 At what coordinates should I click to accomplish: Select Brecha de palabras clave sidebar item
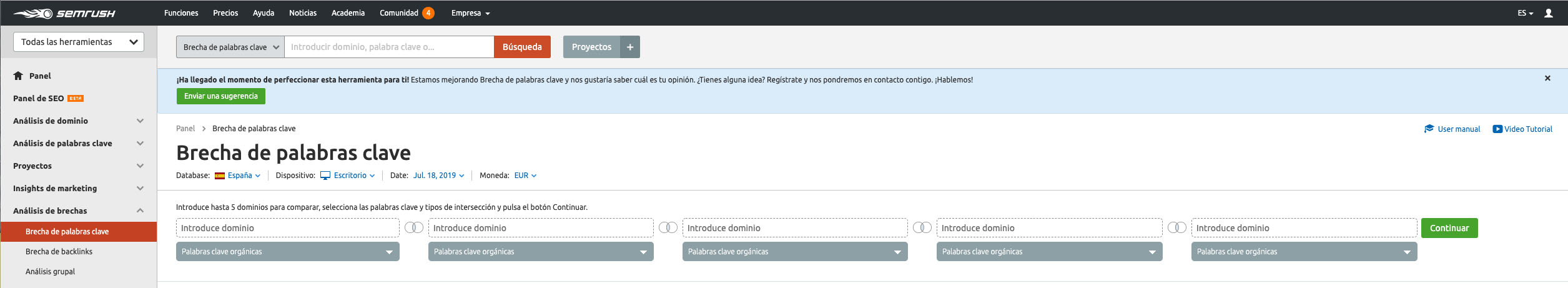79,232
